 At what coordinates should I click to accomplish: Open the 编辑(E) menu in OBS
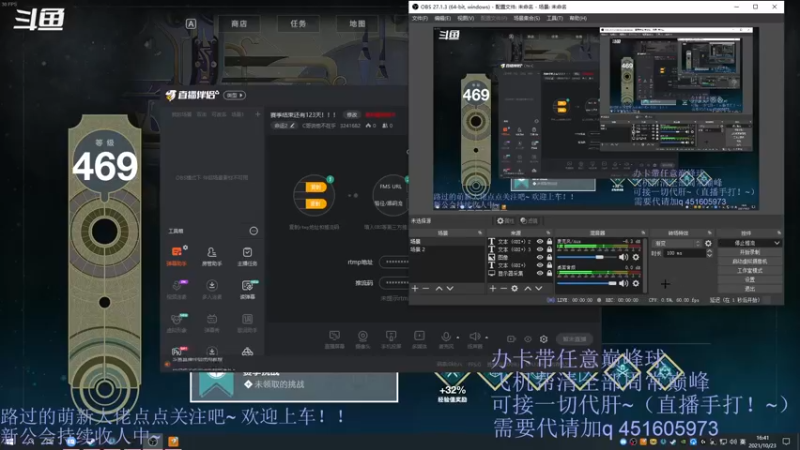pyautogui.click(x=442, y=18)
